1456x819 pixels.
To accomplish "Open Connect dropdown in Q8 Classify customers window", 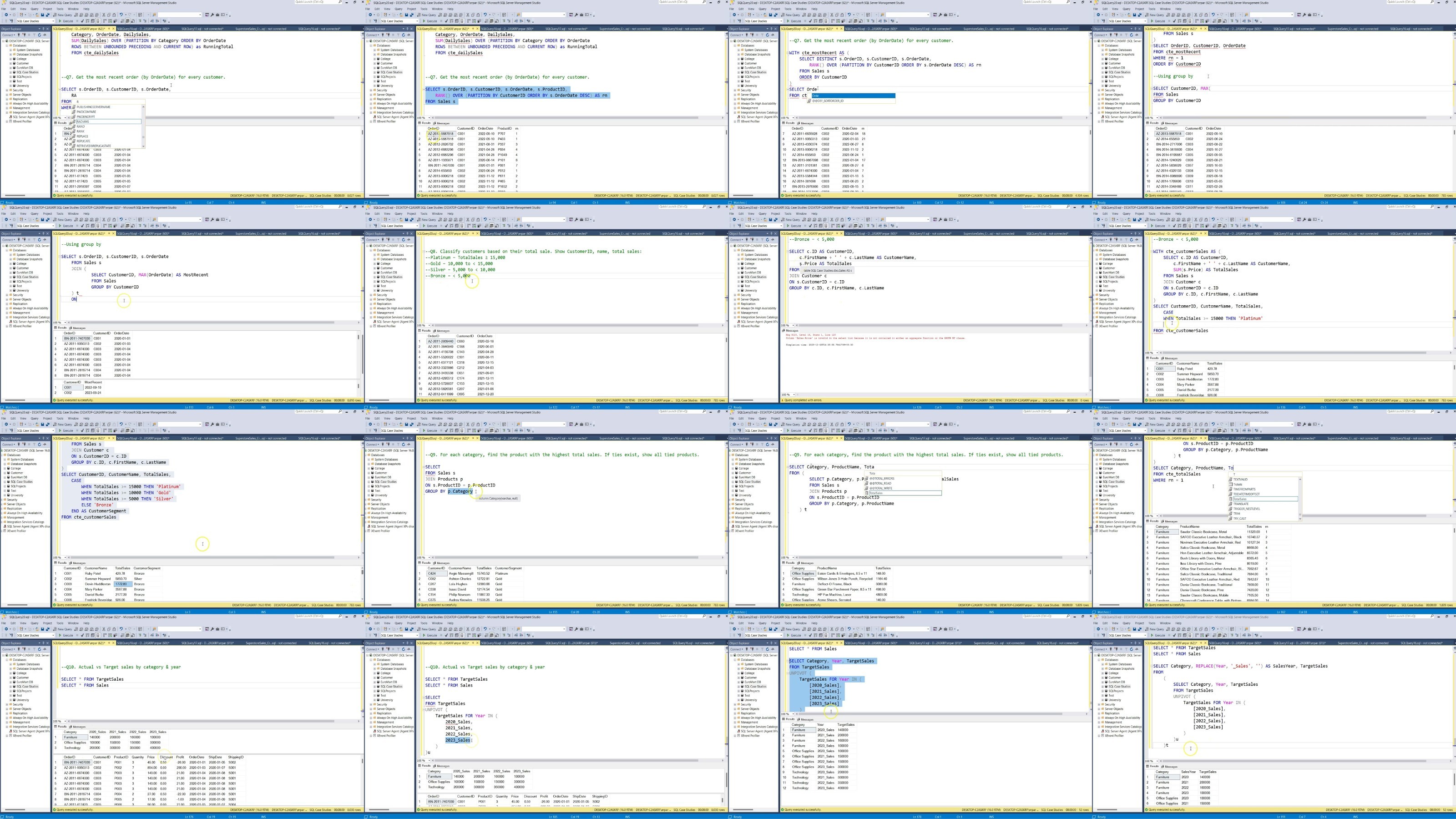I will 373,240.
